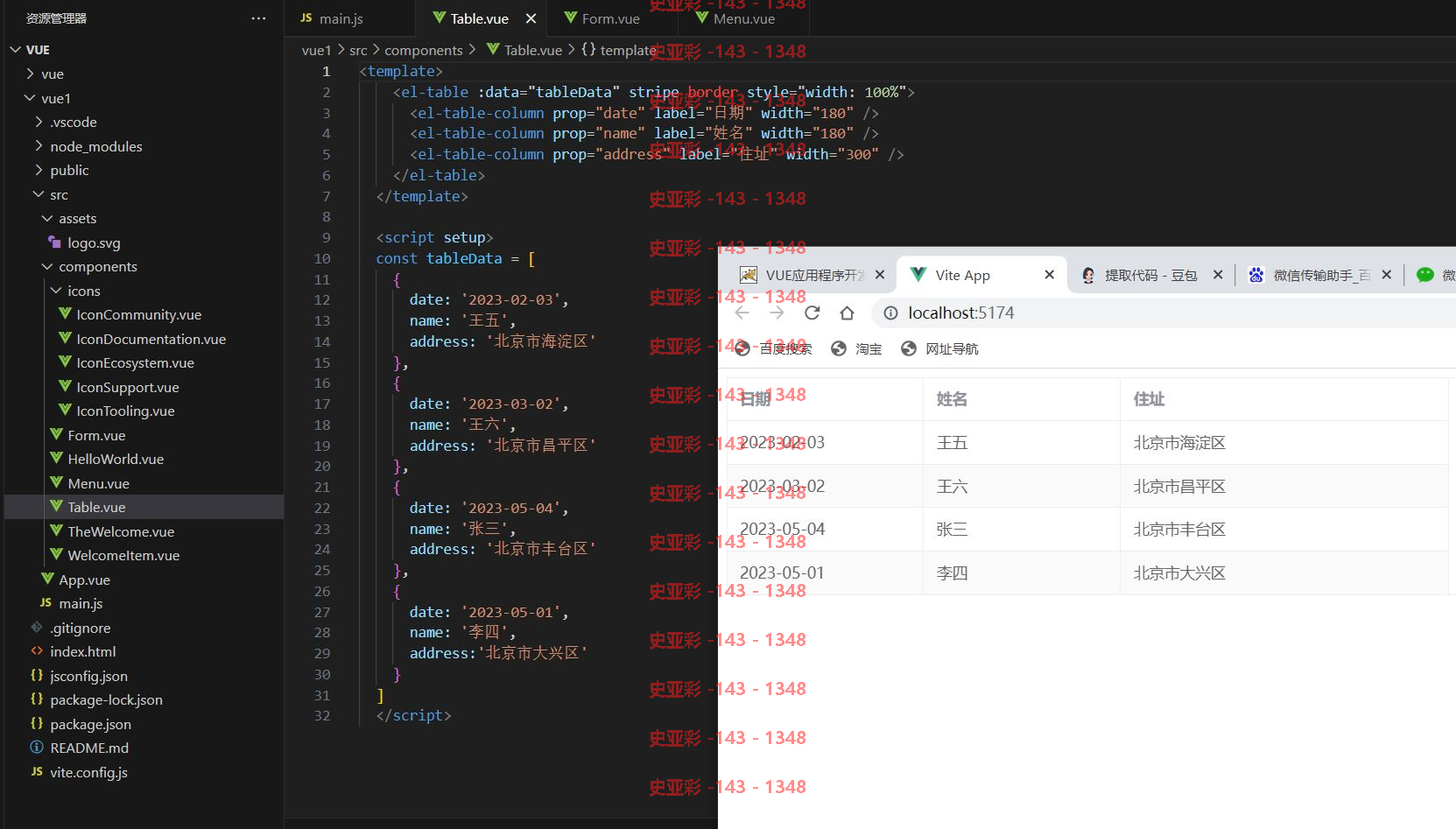The height and width of the screenshot is (829, 1456).
Task: Click vue1 in the breadcrumb path
Action: [x=316, y=50]
